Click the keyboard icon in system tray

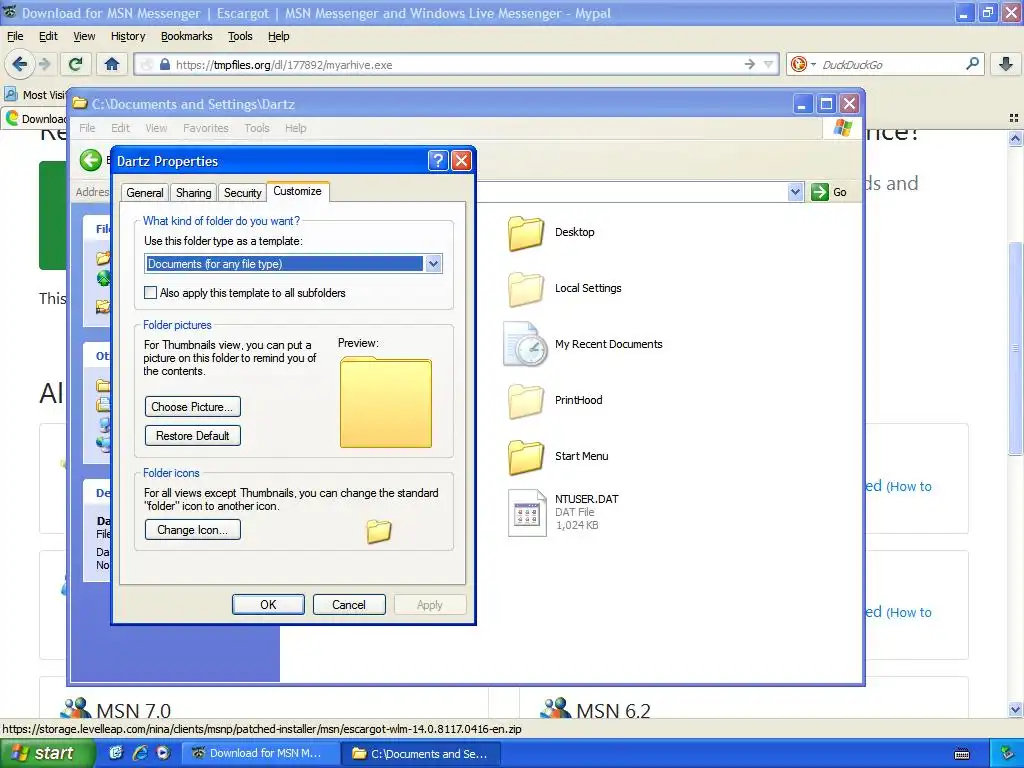961,754
